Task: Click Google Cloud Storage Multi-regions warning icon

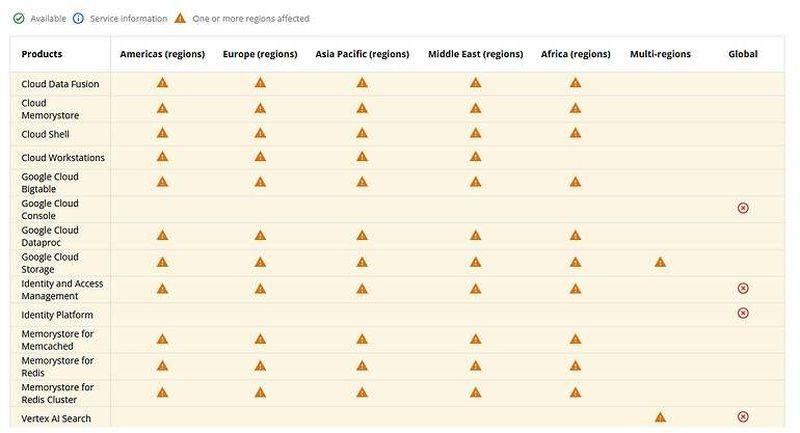Action: point(660,262)
